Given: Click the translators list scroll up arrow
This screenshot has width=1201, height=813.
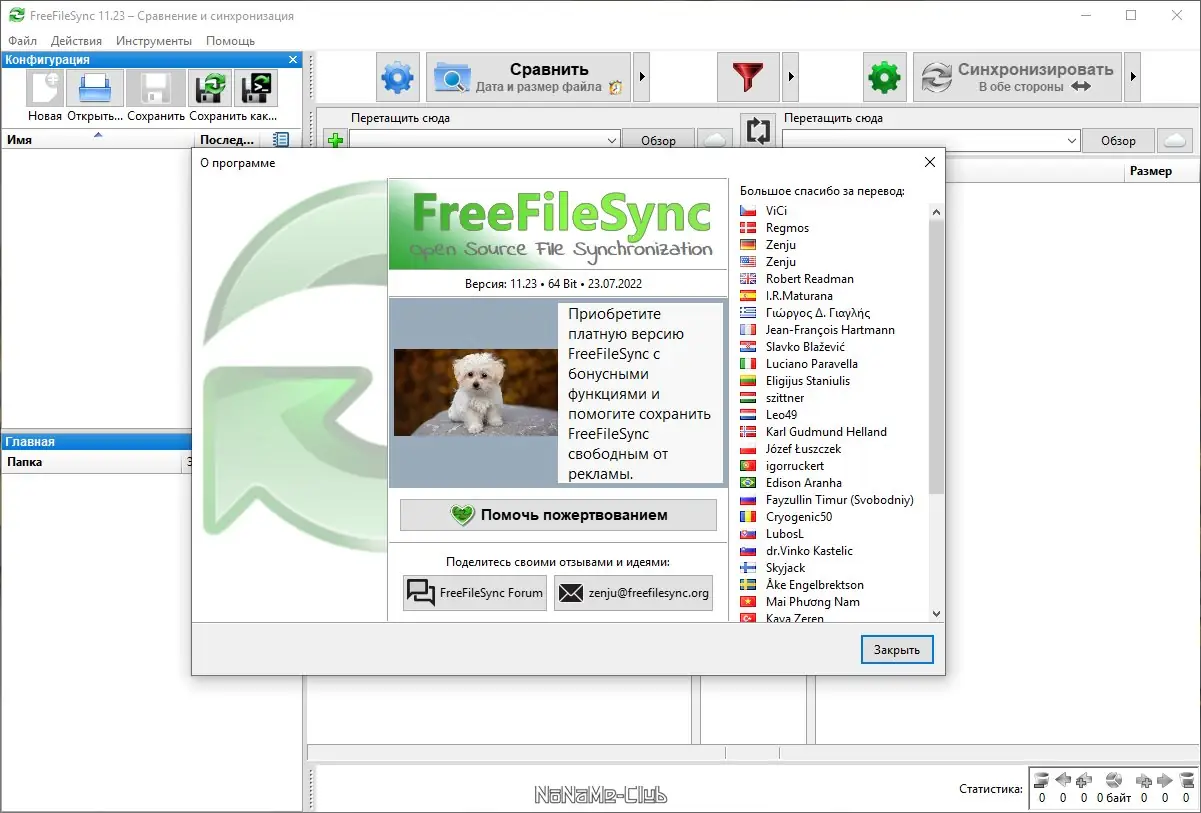Looking at the screenshot, I should click(936, 211).
